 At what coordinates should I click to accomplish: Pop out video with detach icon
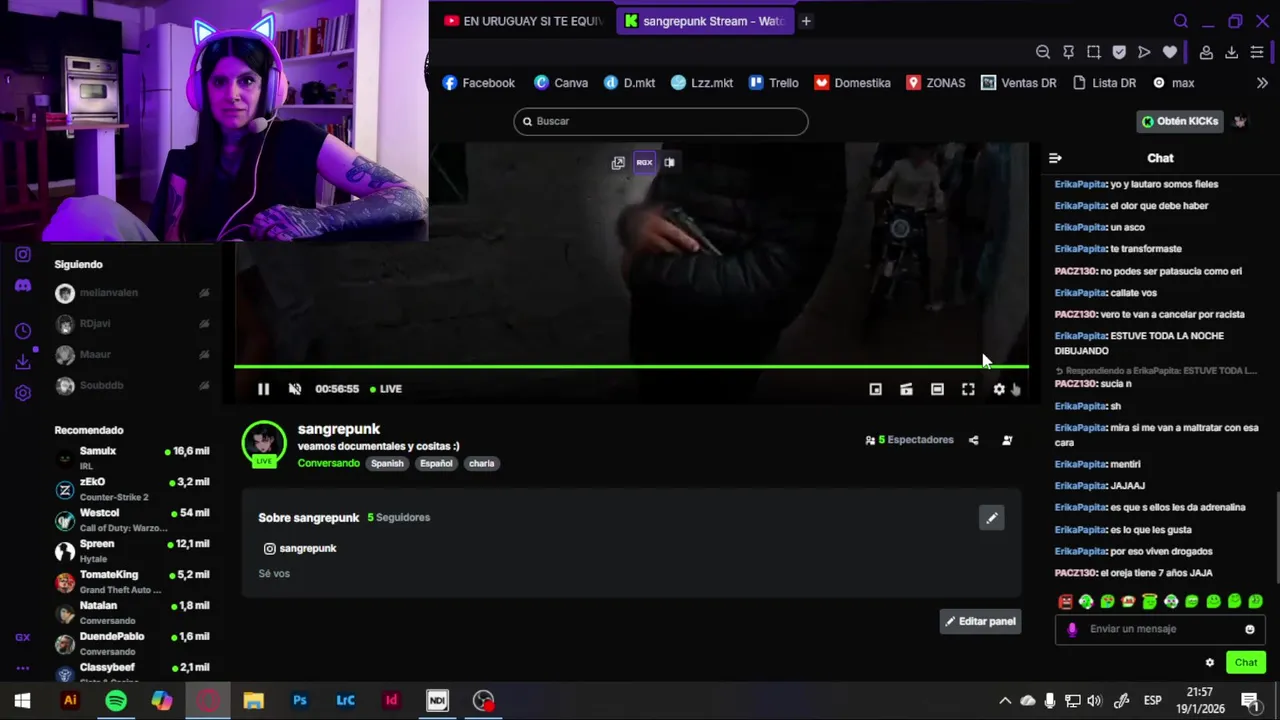[618, 162]
